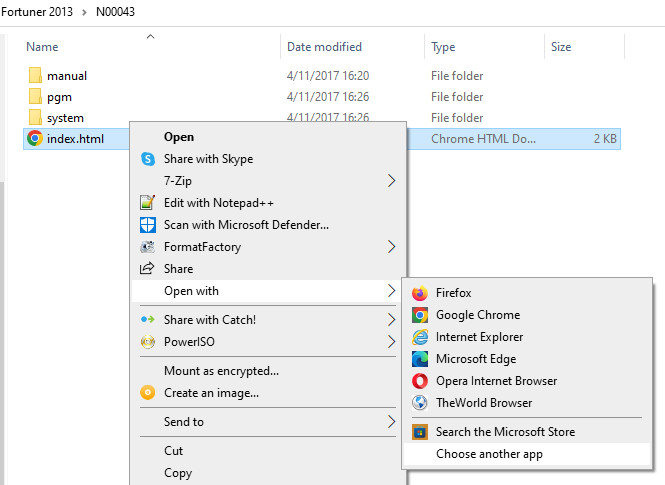Screen dimensions: 665x485
Task: Click the Notepad++ icon in context menu
Action: (148, 203)
